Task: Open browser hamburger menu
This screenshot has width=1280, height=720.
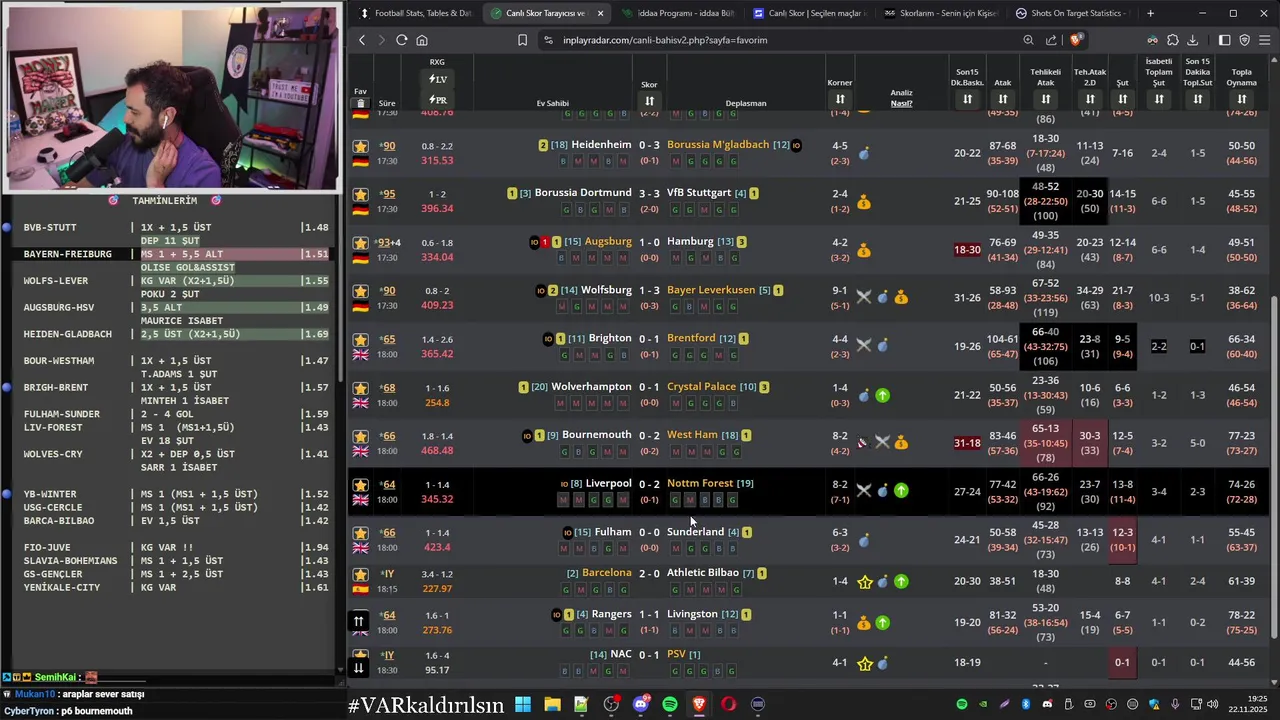Action: 1265,40
